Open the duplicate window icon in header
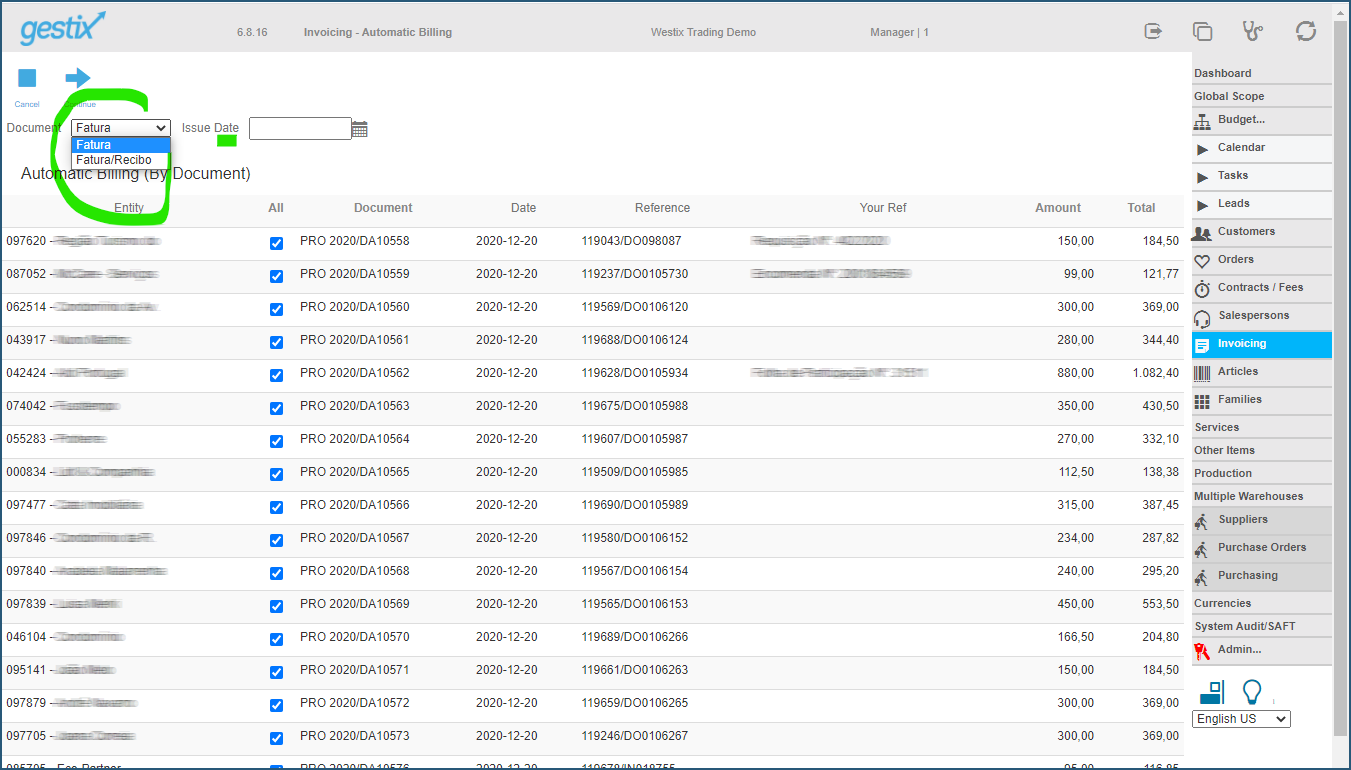1351x770 pixels. (x=1203, y=31)
